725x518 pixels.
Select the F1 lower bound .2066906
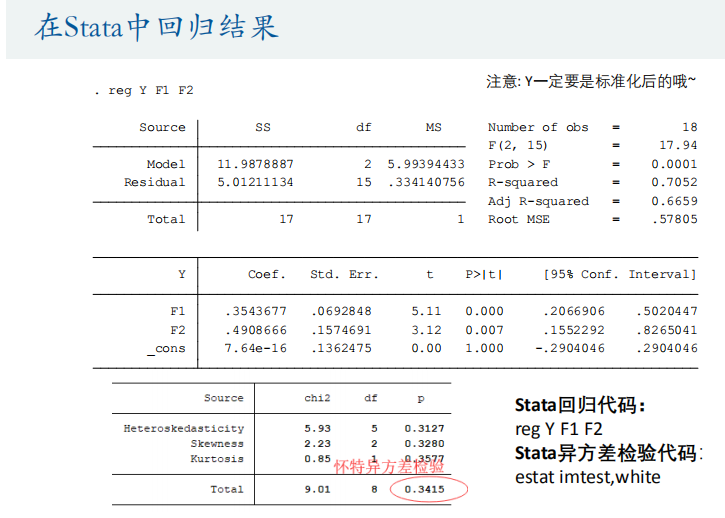point(574,311)
